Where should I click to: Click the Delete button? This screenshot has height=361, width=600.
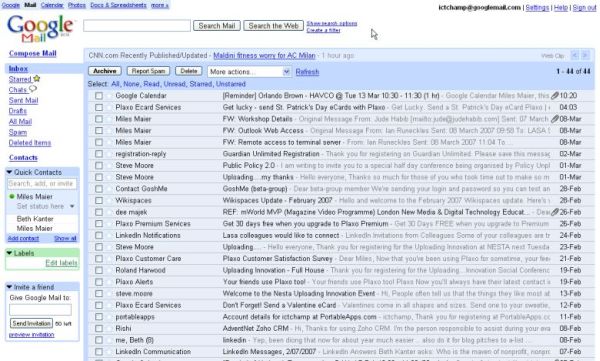point(189,71)
